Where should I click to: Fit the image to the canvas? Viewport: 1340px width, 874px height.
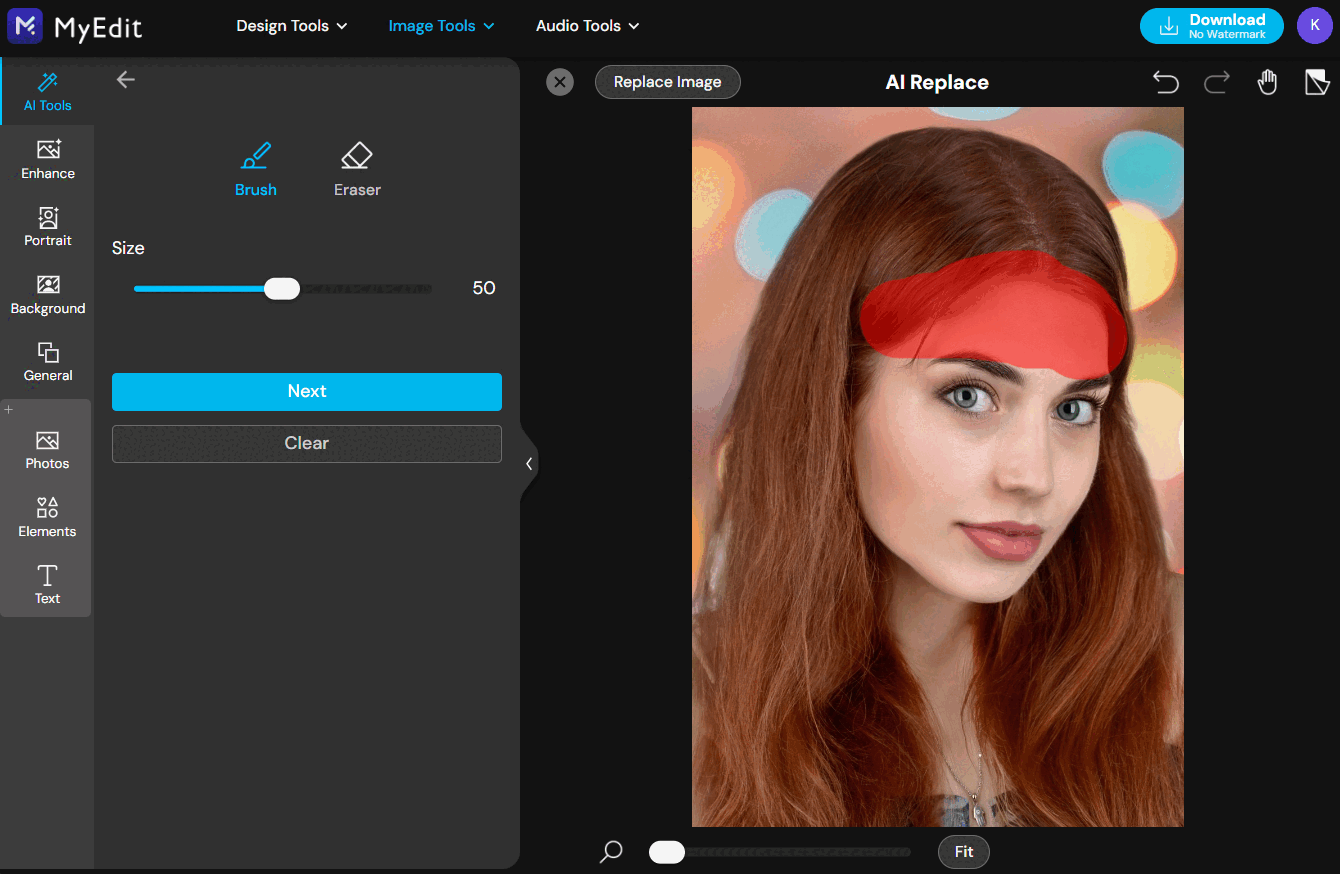pos(964,852)
